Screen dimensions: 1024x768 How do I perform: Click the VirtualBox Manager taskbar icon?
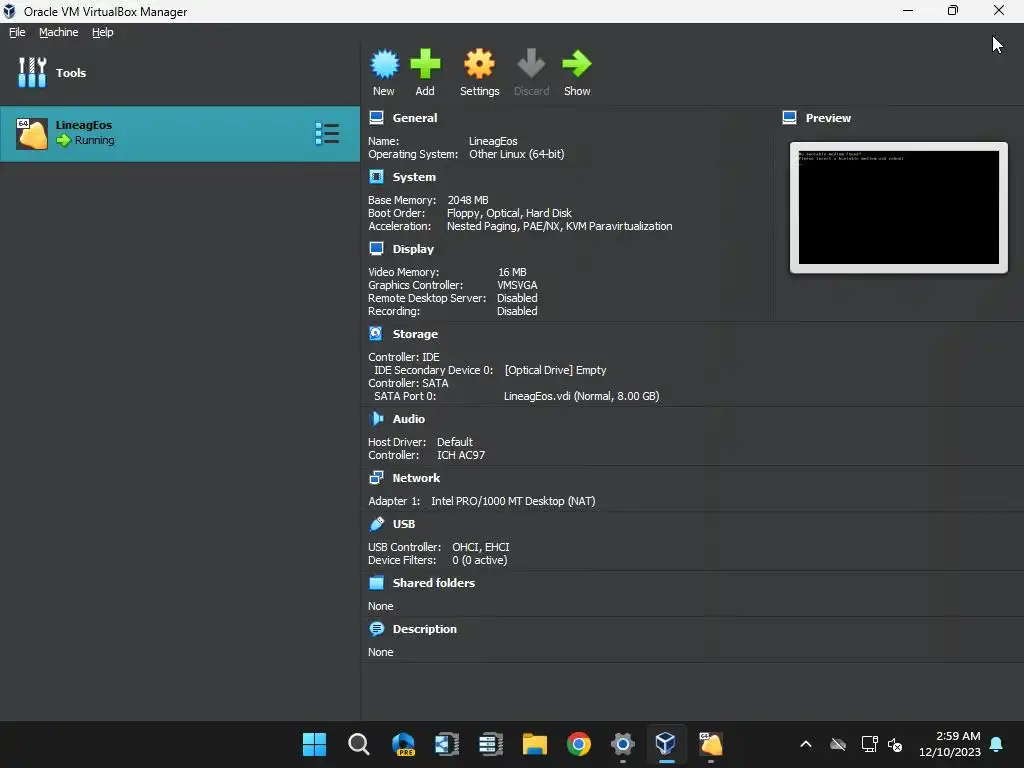pos(666,744)
